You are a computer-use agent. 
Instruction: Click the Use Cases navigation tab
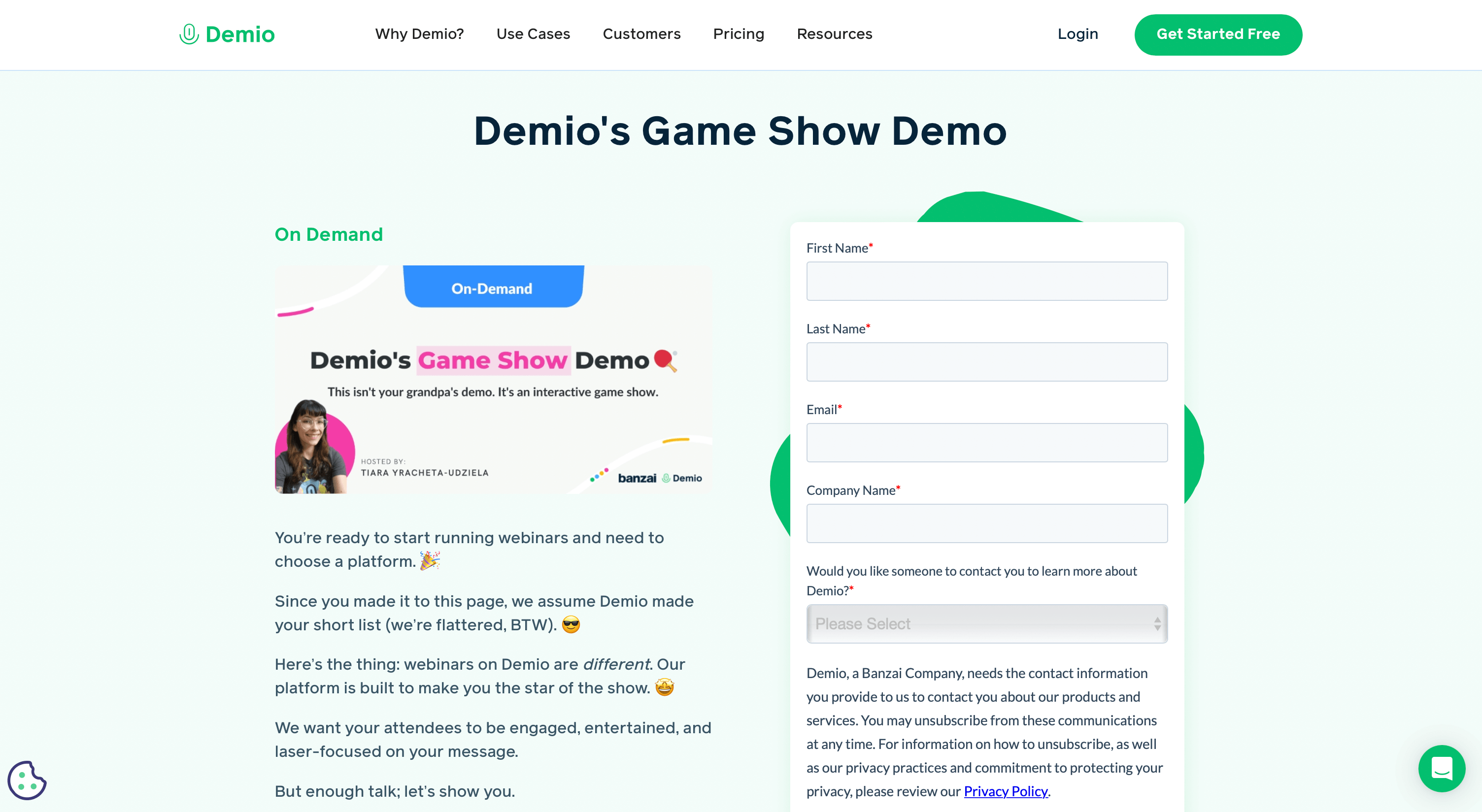point(533,34)
